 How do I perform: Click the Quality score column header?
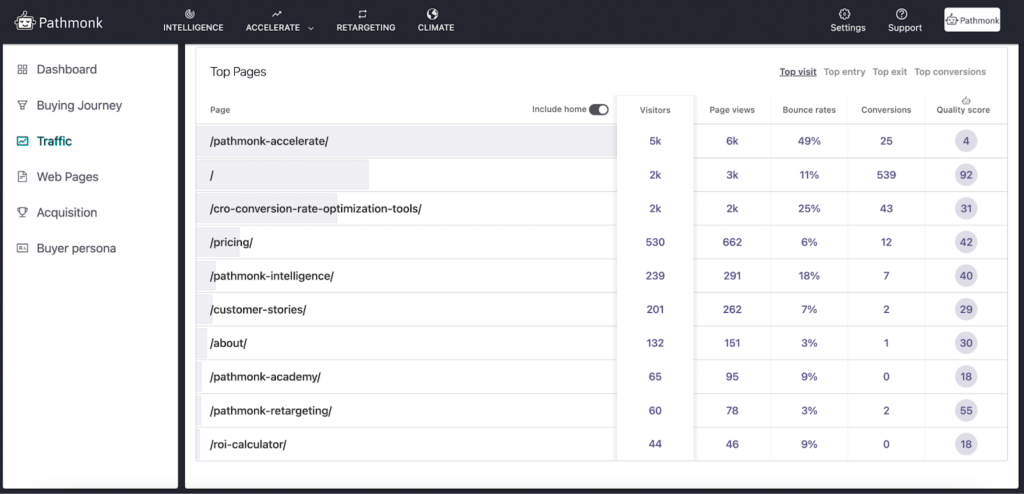pos(963,110)
